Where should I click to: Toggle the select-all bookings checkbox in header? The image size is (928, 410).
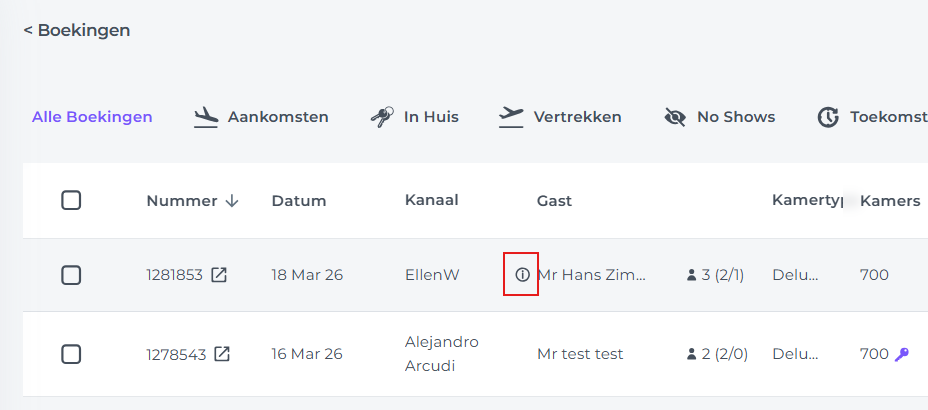click(x=71, y=200)
